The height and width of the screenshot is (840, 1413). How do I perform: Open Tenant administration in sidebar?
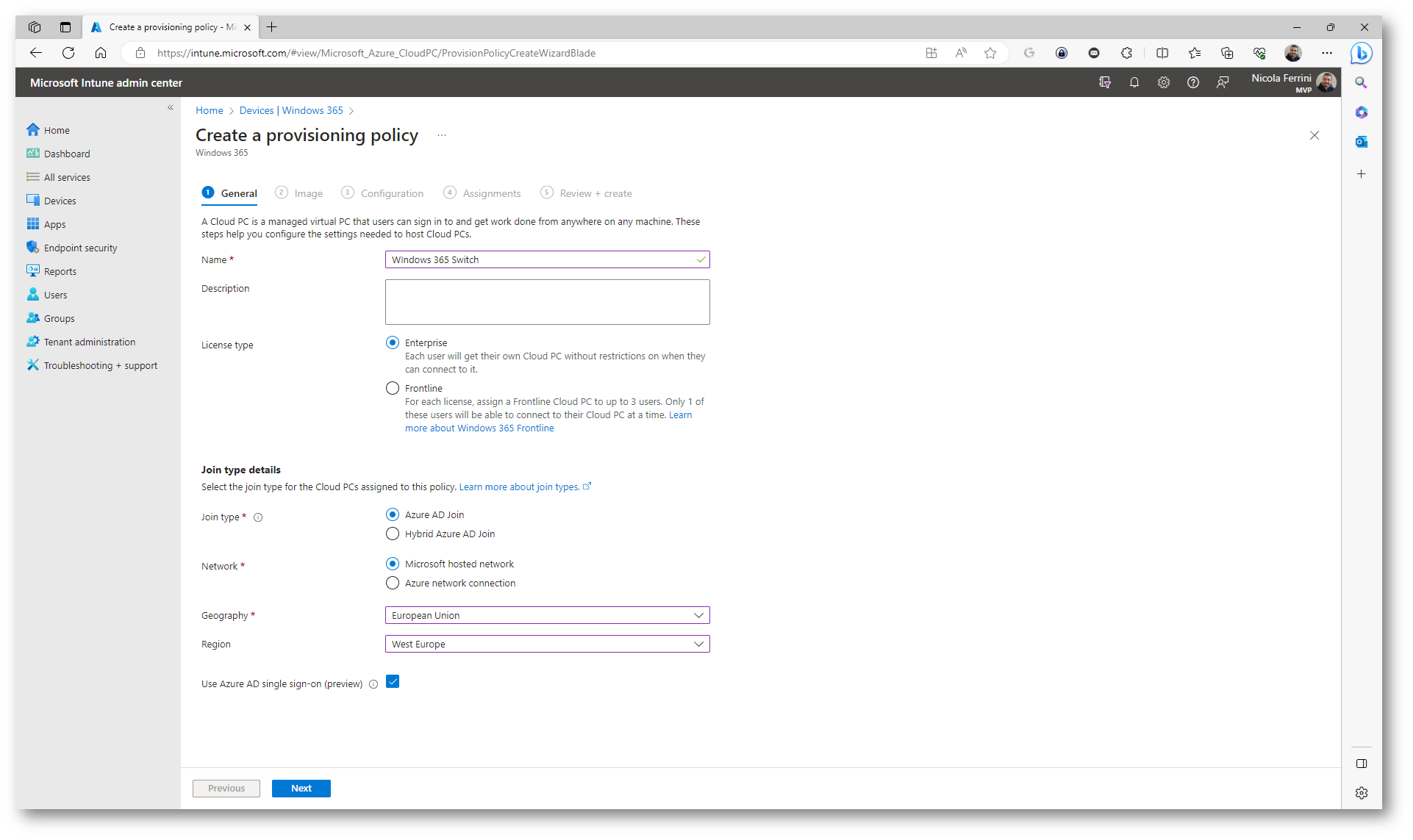pyautogui.click(x=89, y=342)
